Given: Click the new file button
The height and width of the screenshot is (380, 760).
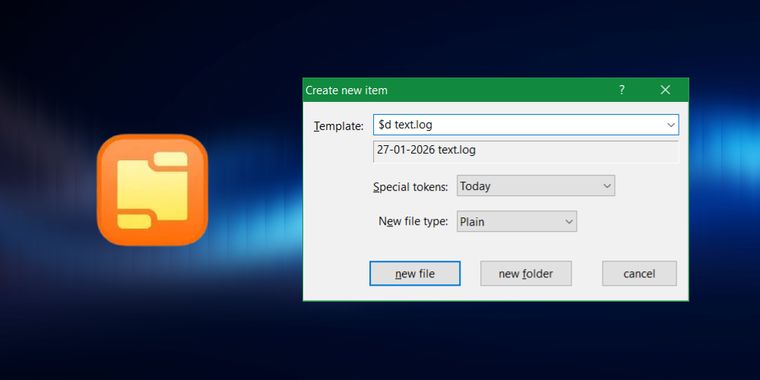Looking at the screenshot, I should coord(415,273).
